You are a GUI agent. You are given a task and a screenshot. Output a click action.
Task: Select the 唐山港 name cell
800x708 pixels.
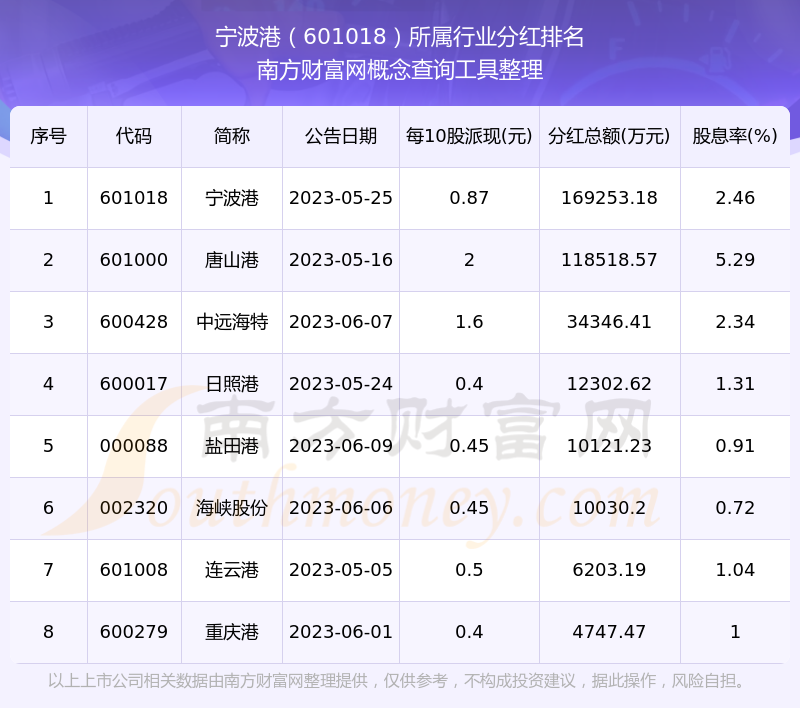pos(232,260)
